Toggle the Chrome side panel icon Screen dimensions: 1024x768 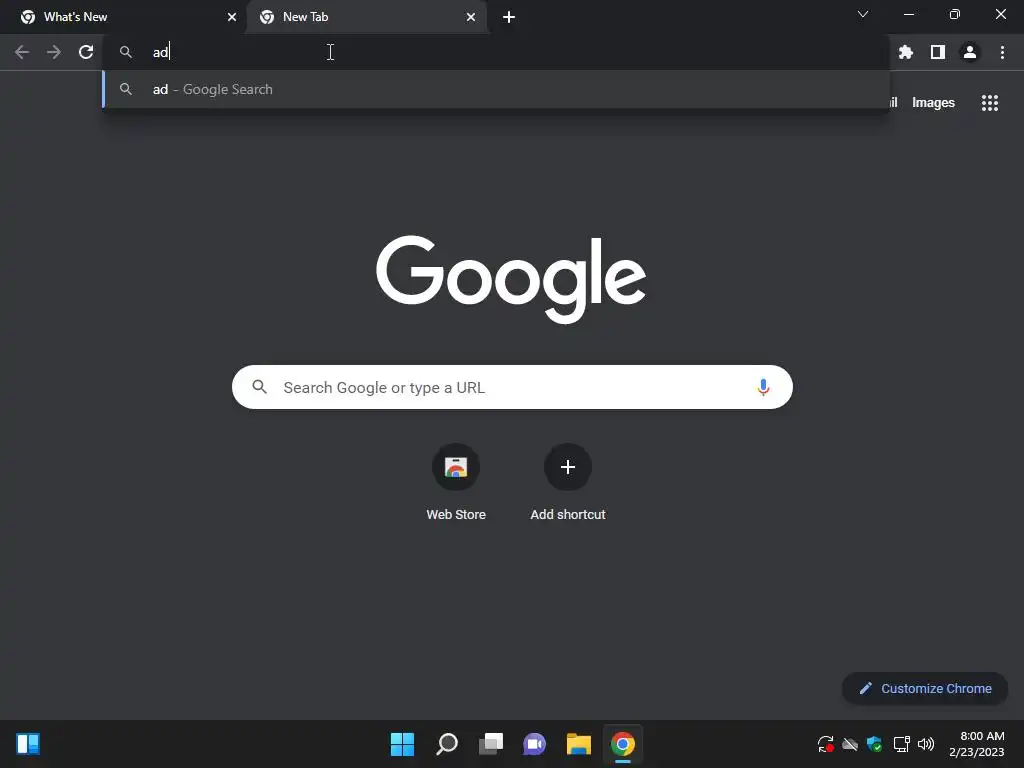938,52
